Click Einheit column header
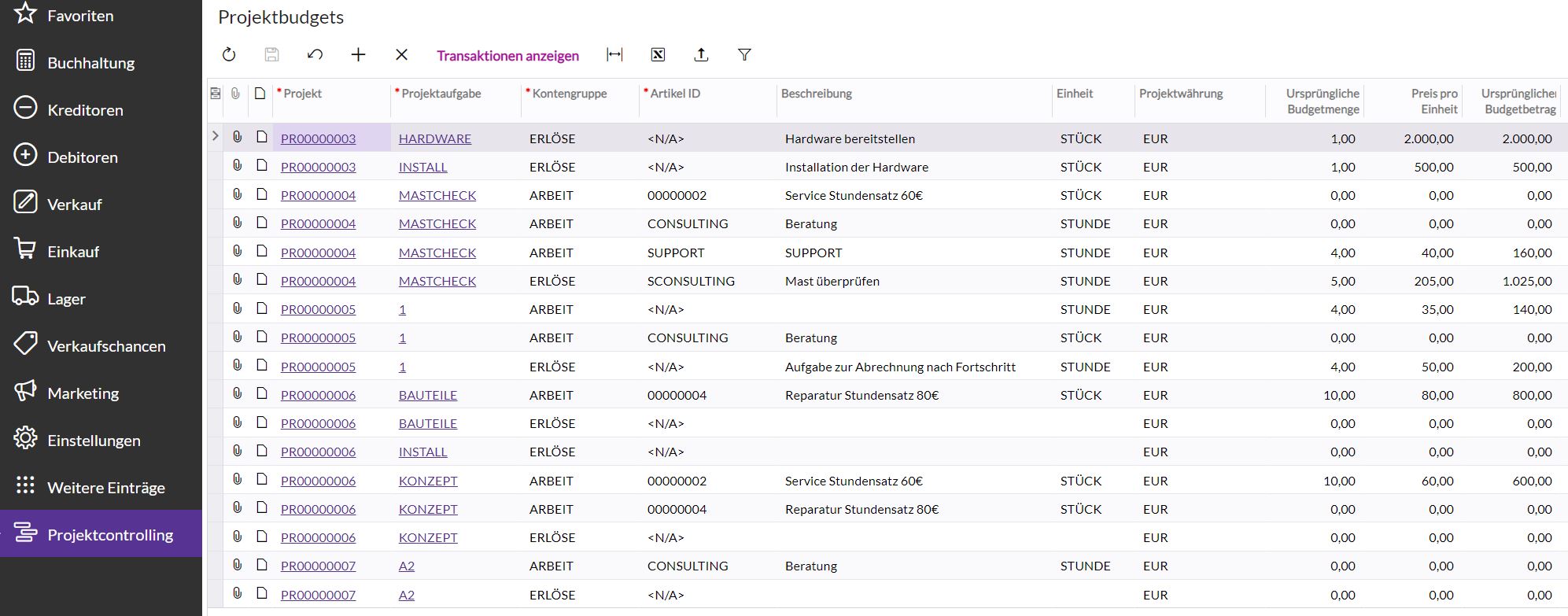Image resolution: width=1568 pixels, height=616 pixels. click(x=1075, y=94)
